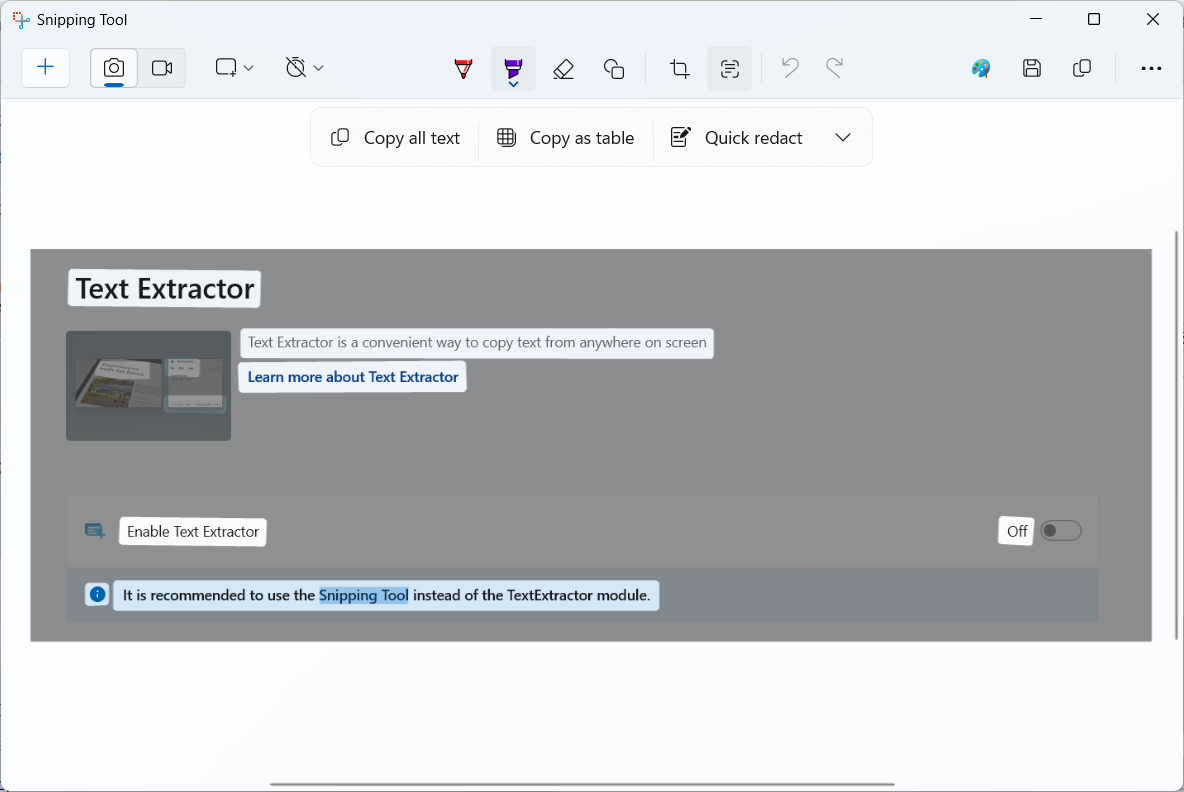Select the 'Text Extractor' heading text
The width and height of the screenshot is (1184, 792).
pyautogui.click(x=165, y=288)
